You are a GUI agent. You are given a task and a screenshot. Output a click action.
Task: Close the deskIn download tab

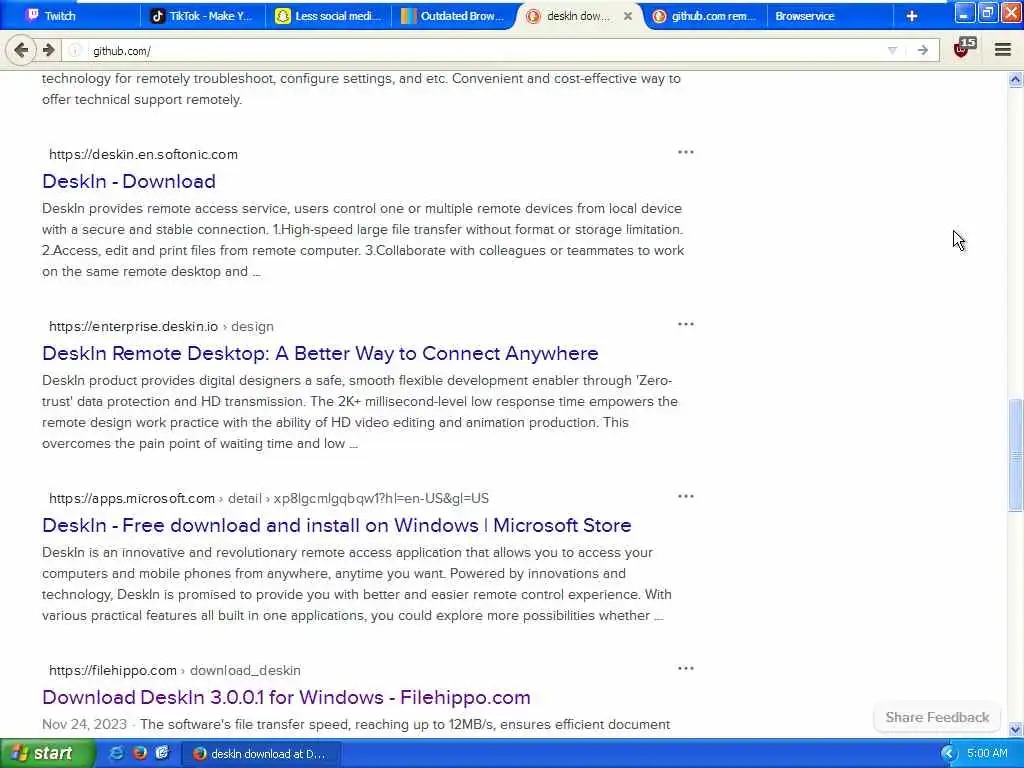[x=628, y=16]
